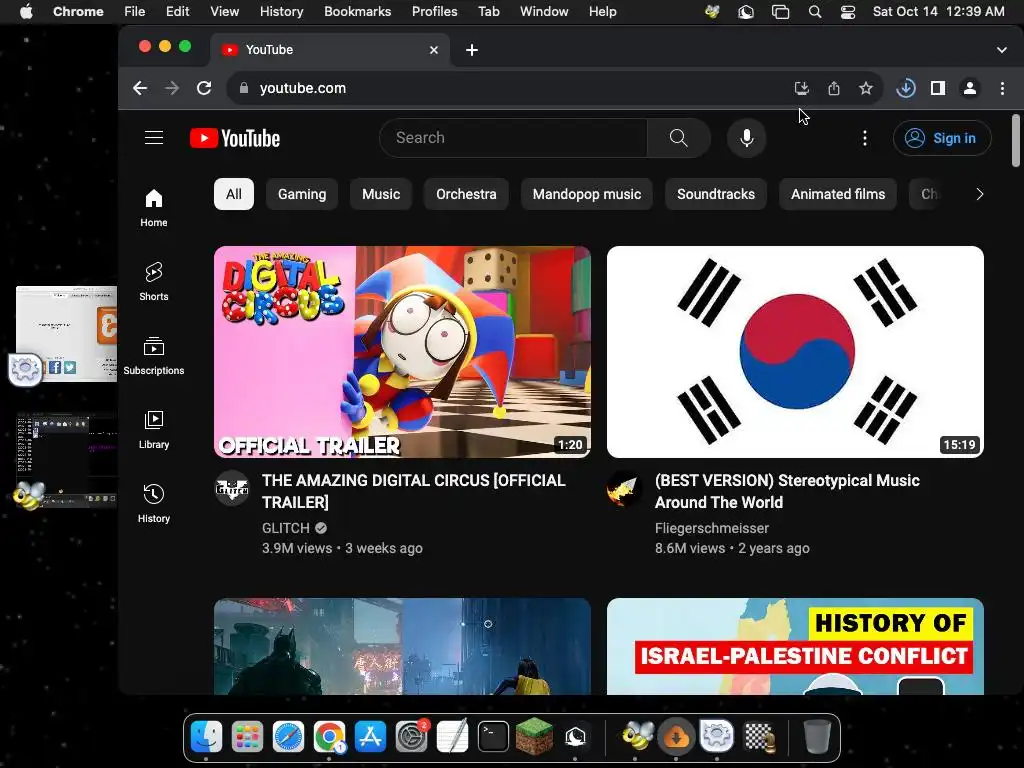Open the History menu in menu bar
Screen dimensions: 1024x768
[x=281, y=11]
